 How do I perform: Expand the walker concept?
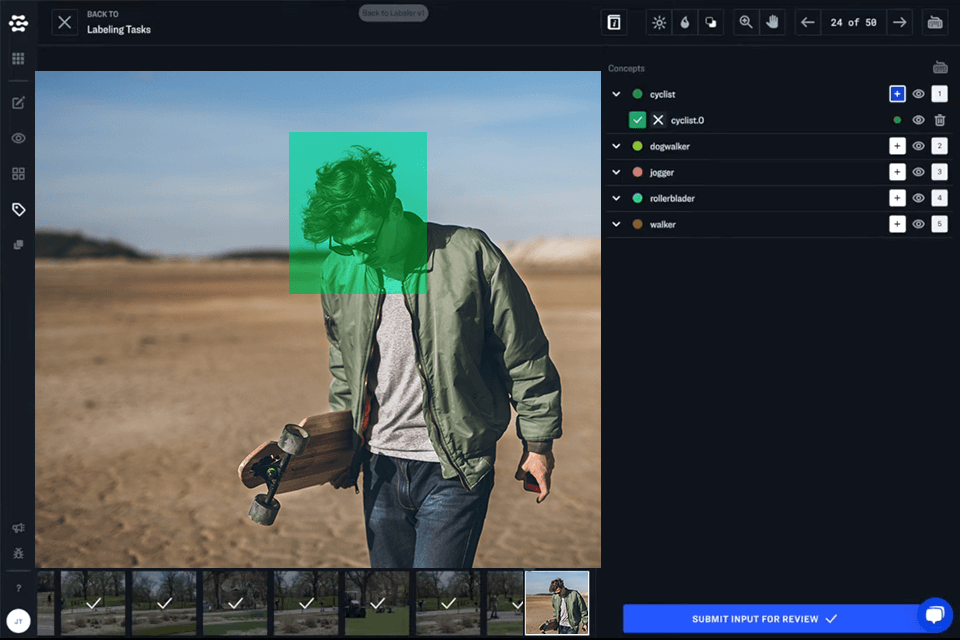coord(616,224)
